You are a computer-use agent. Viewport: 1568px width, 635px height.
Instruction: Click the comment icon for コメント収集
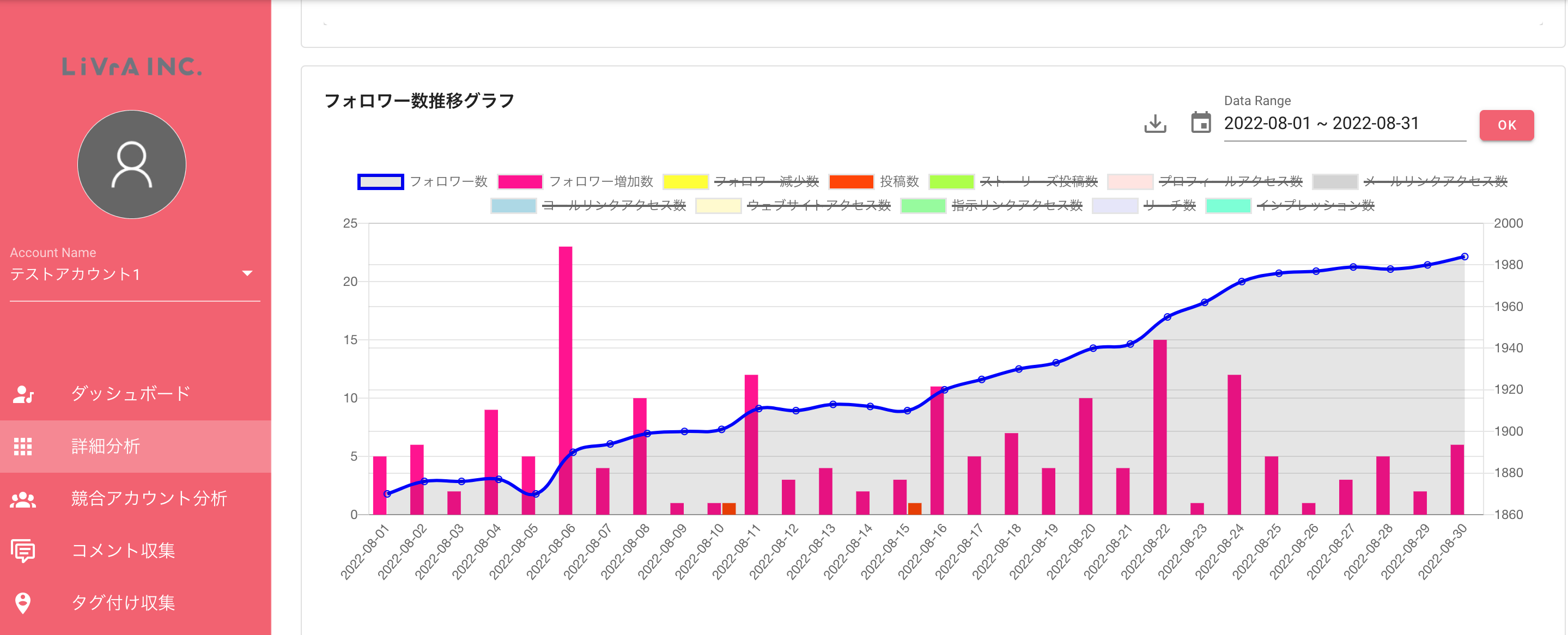(23, 551)
